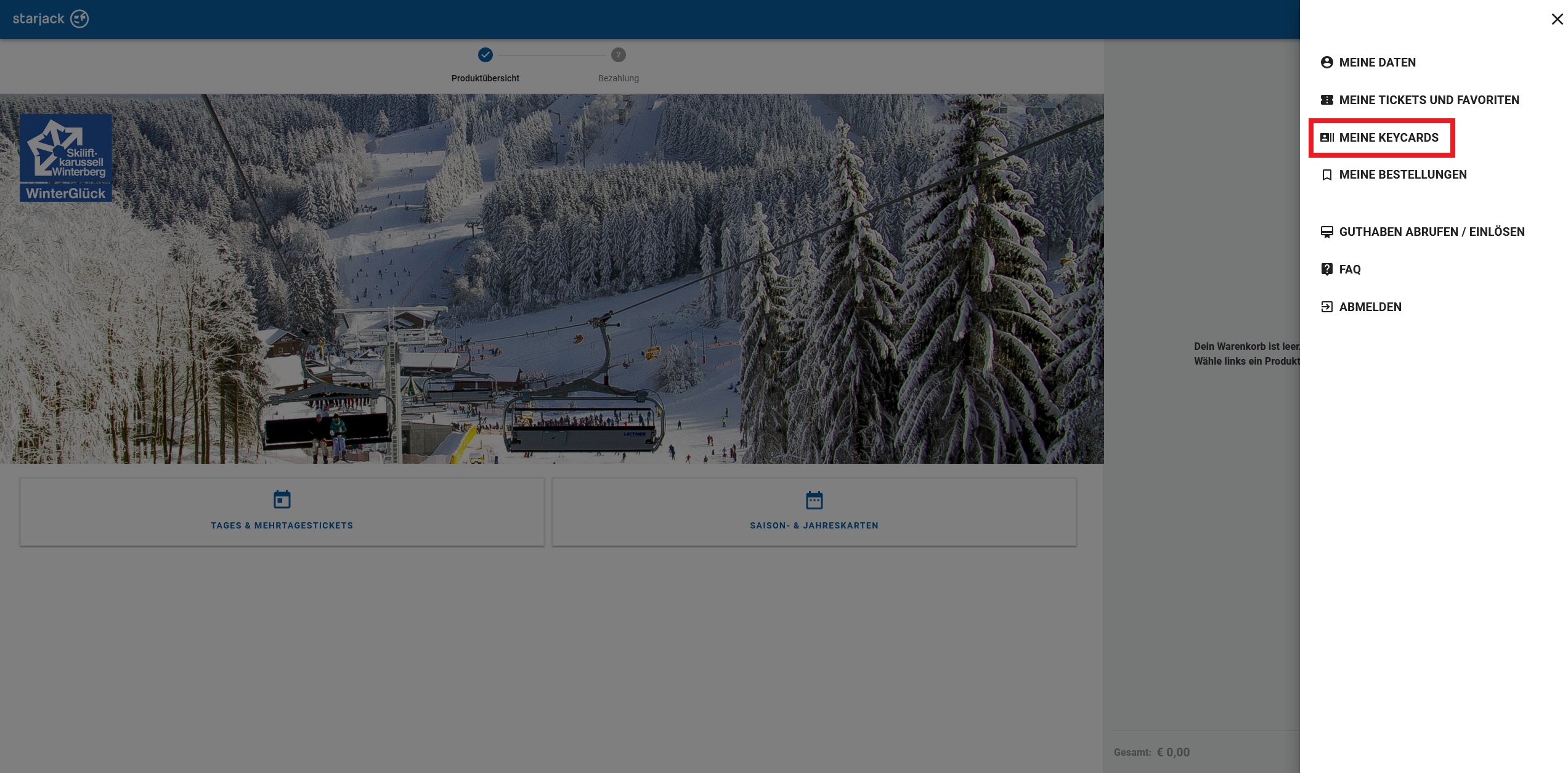Image resolution: width=1568 pixels, height=773 pixels.
Task: Click the voucher icon beside Guthaben abrufen
Action: pyautogui.click(x=1326, y=232)
